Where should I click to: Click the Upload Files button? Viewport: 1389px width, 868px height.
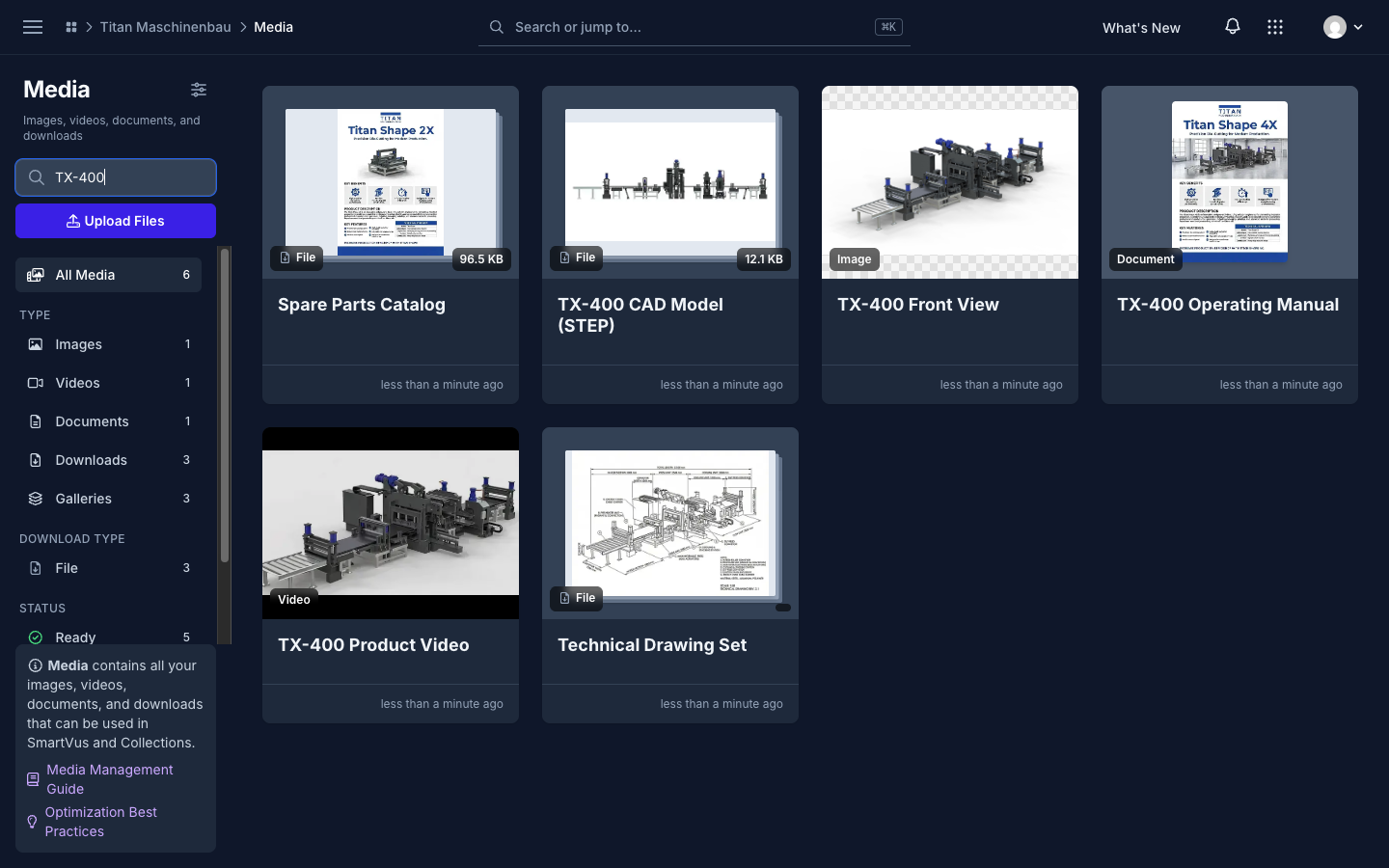click(x=116, y=221)
